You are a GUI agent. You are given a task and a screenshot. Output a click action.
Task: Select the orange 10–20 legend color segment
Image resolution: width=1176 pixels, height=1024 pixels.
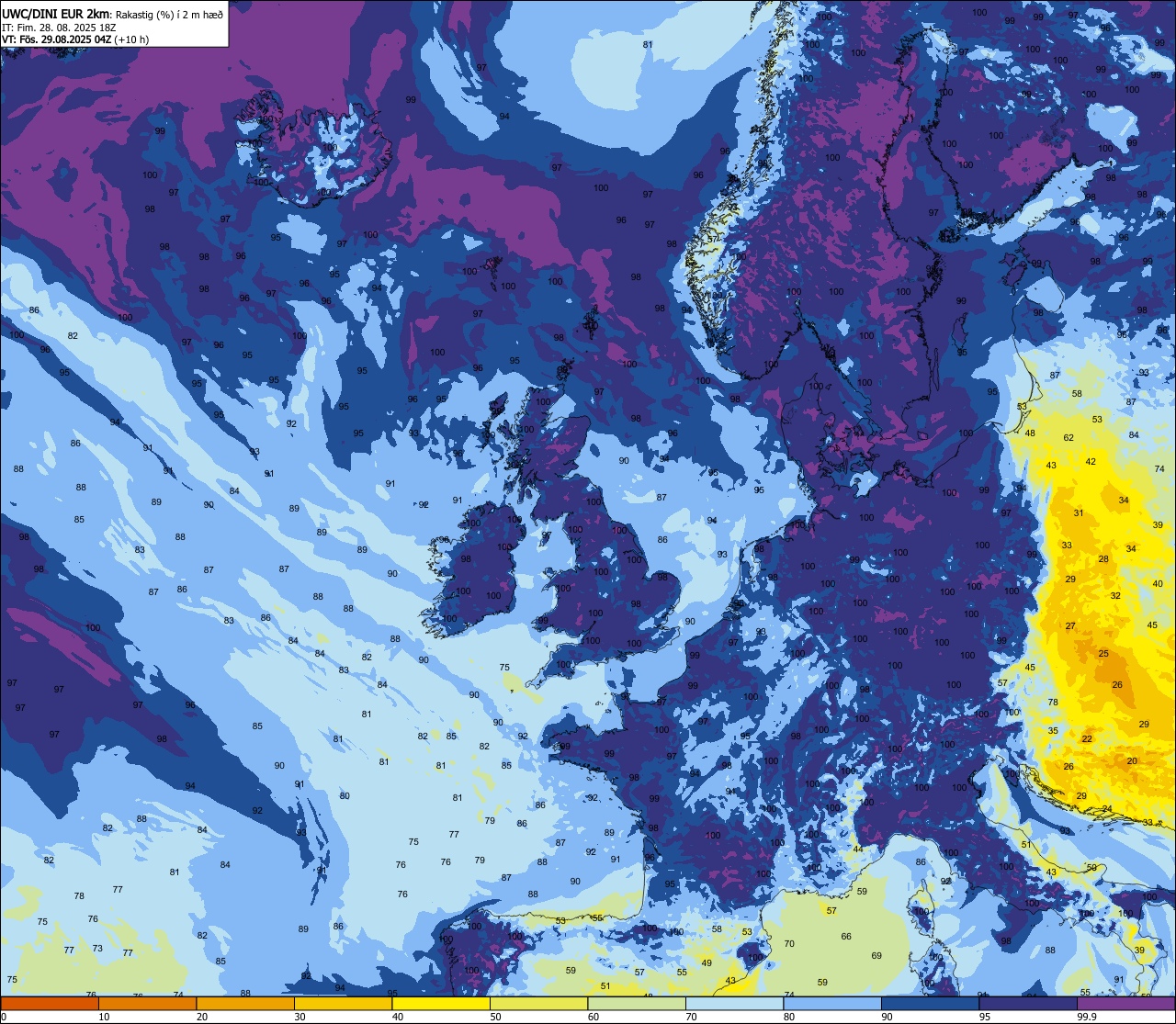[147, 1004]
